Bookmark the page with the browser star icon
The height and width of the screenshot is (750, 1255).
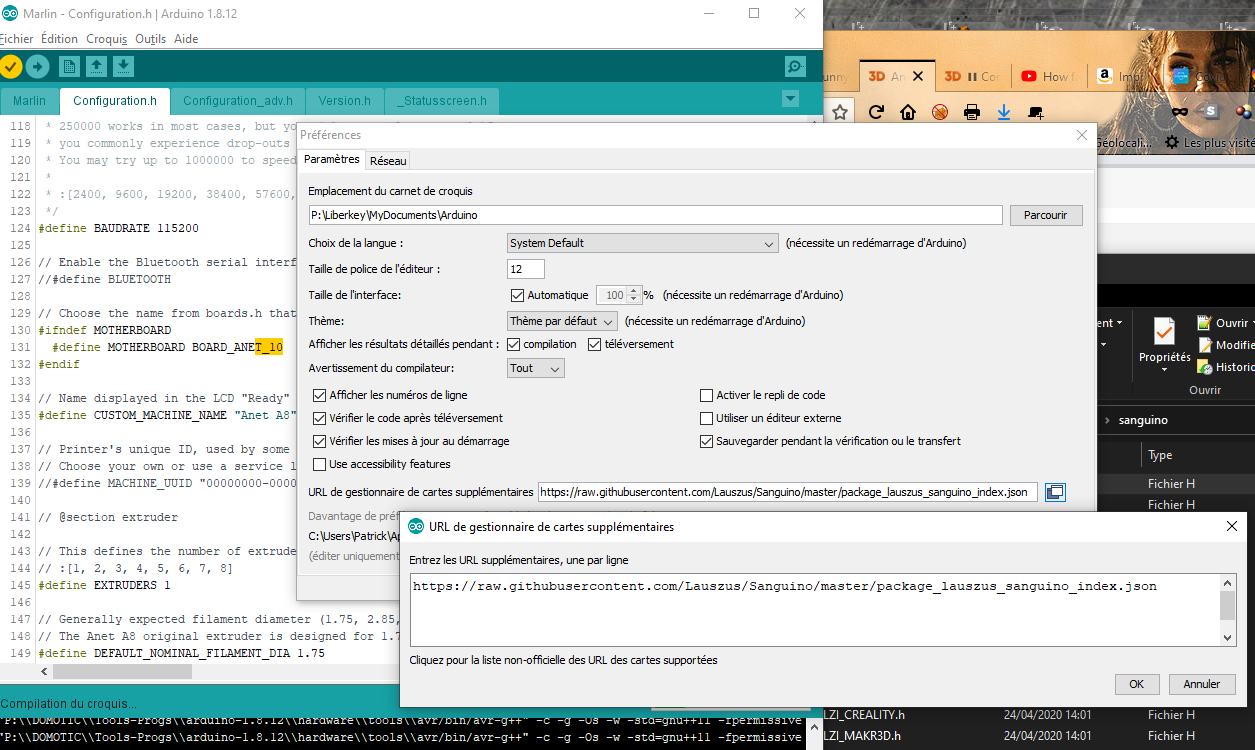tap(841, 112)
